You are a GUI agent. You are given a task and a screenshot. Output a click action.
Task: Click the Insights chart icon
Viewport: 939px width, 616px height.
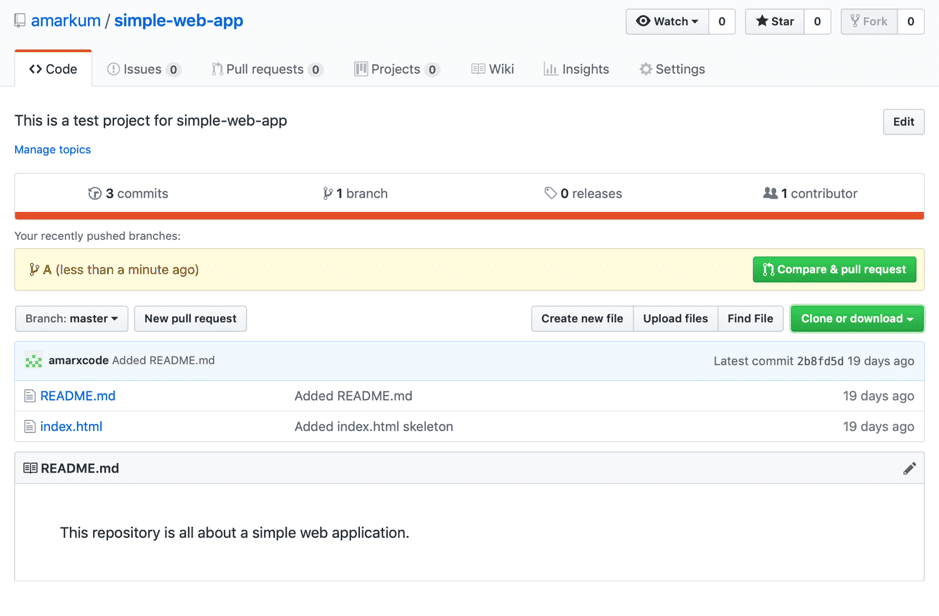[553, 69]
